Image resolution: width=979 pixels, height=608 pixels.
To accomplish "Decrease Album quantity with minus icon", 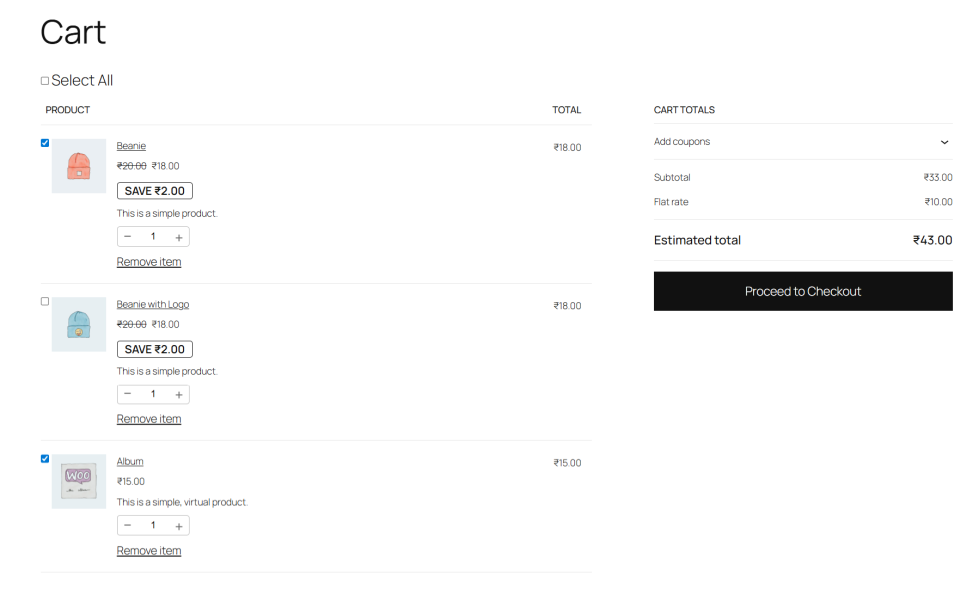I will (x=128, y=526).
